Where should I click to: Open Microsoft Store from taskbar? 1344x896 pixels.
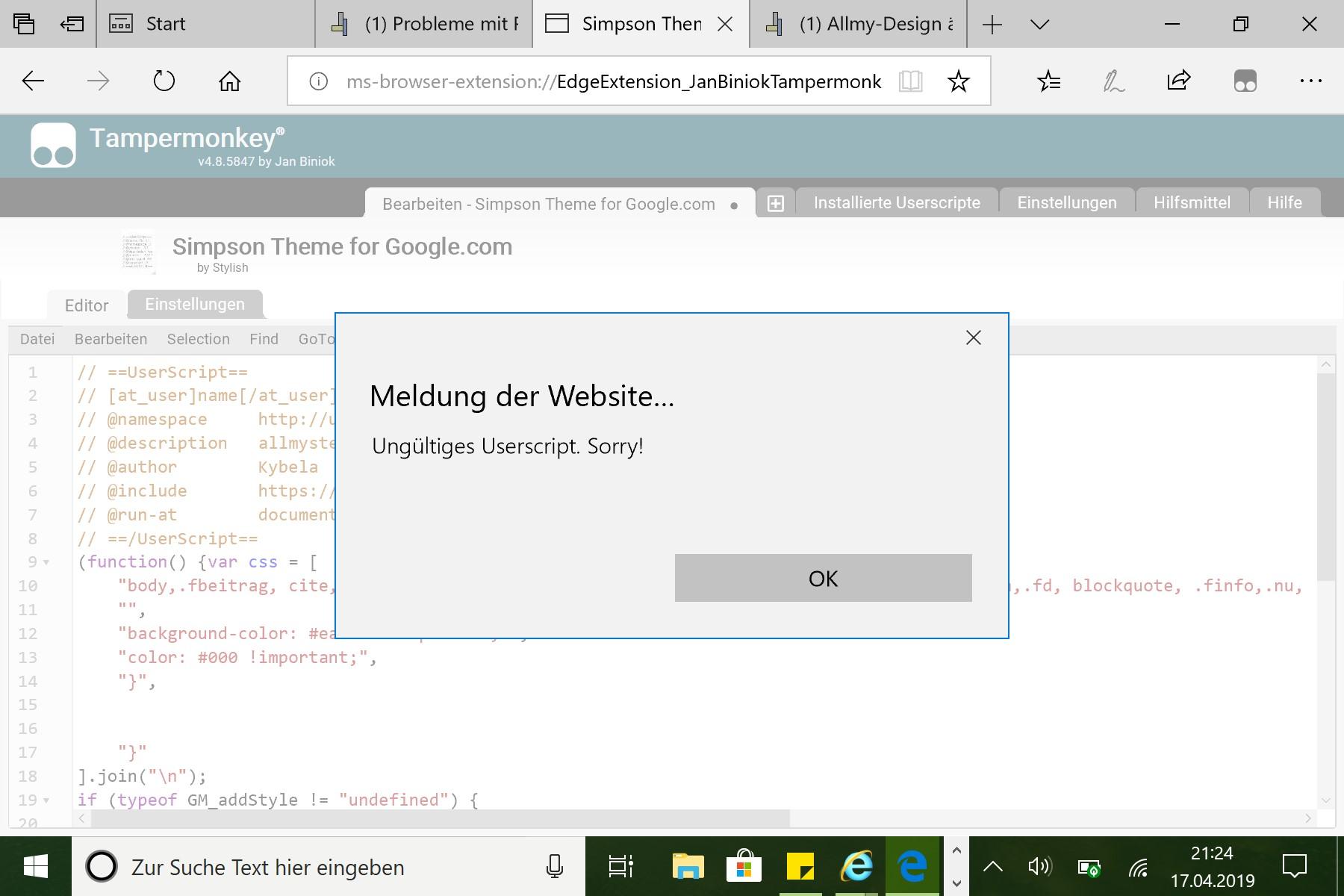[744, 867]
